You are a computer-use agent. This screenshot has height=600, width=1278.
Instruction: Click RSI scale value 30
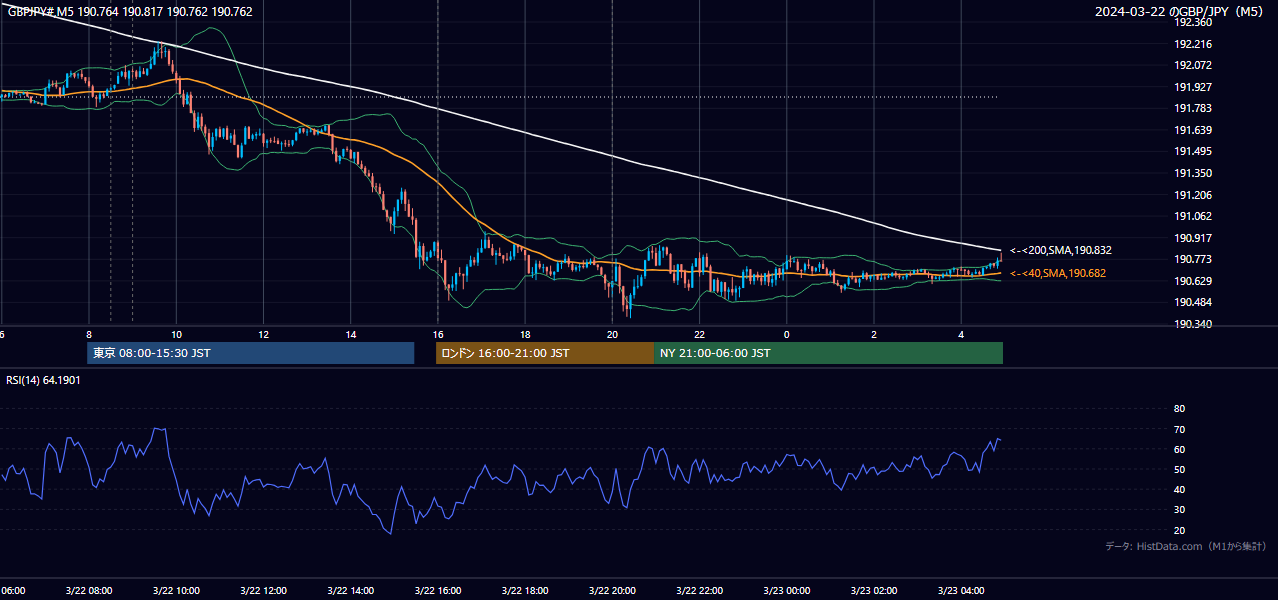1179,510
